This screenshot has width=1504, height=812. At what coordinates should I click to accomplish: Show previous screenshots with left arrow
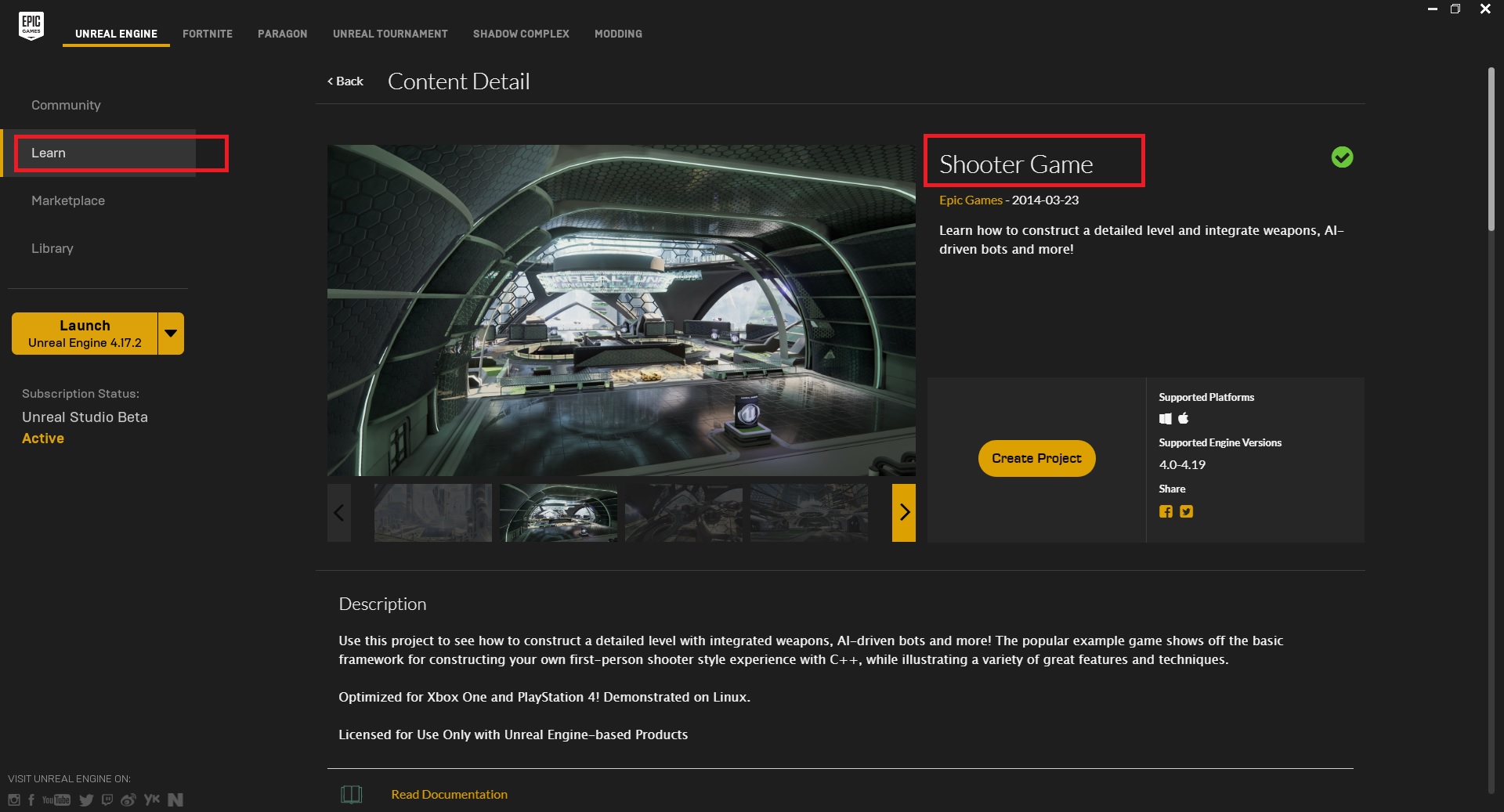point(338,512)
